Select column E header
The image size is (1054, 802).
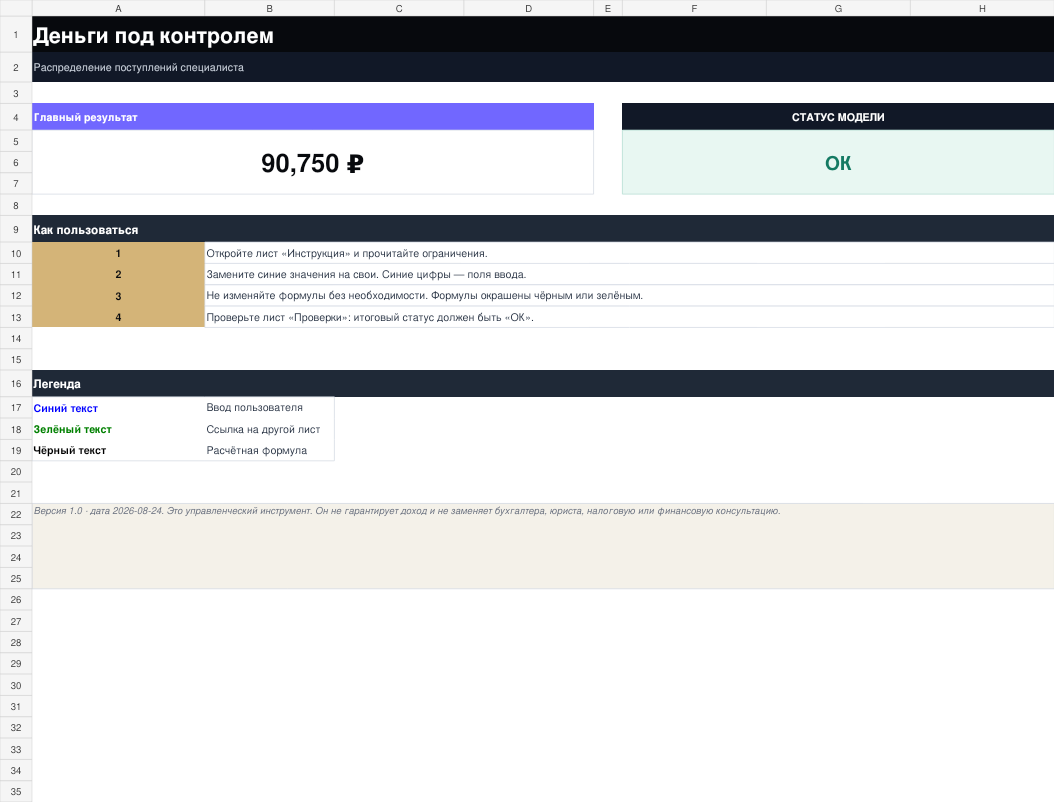click(x=608, y=8)
